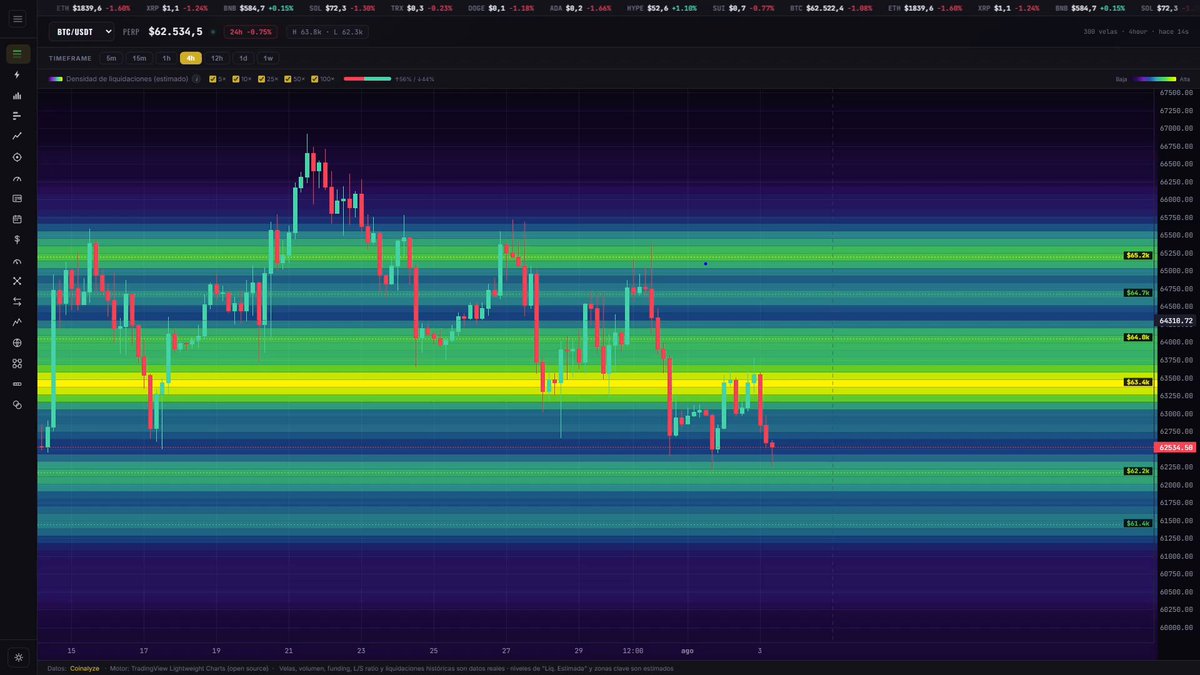The width and height of the screenshot is (1200, 675).
Task: Open the rising line chart sidebar icon
Action: coord(17,135)
